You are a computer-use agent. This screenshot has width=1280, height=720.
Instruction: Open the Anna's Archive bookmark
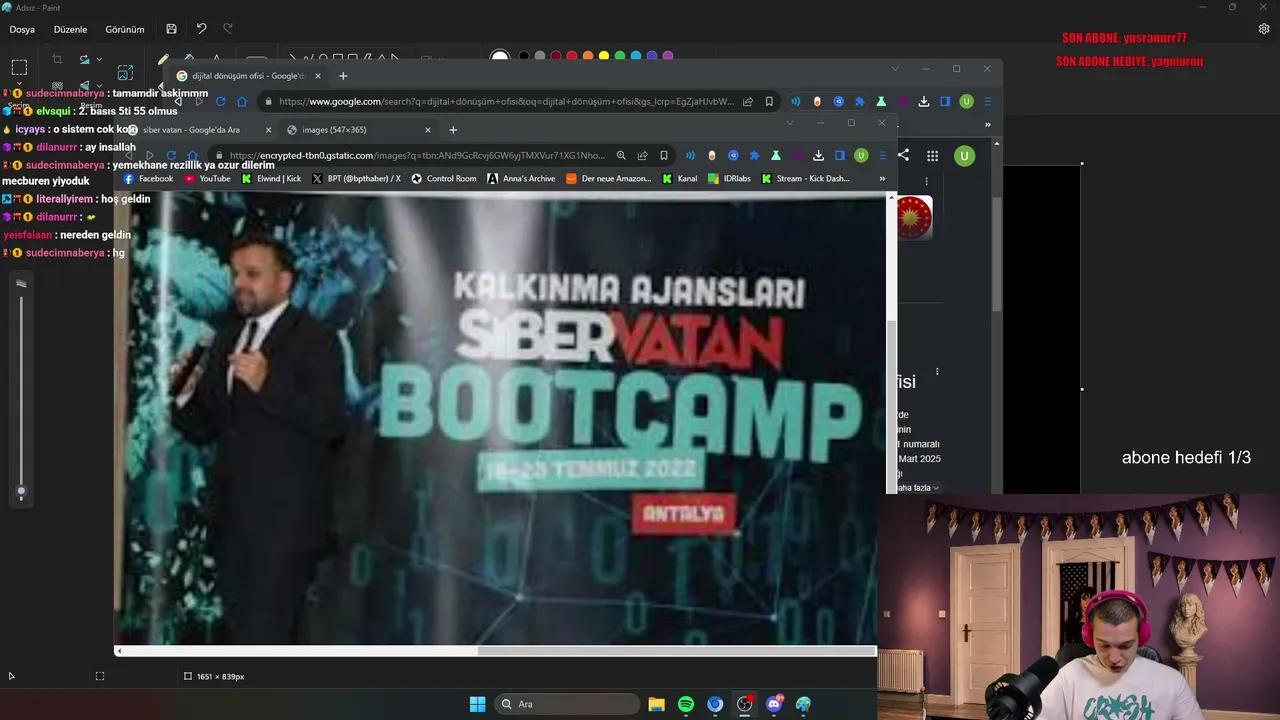521,179
